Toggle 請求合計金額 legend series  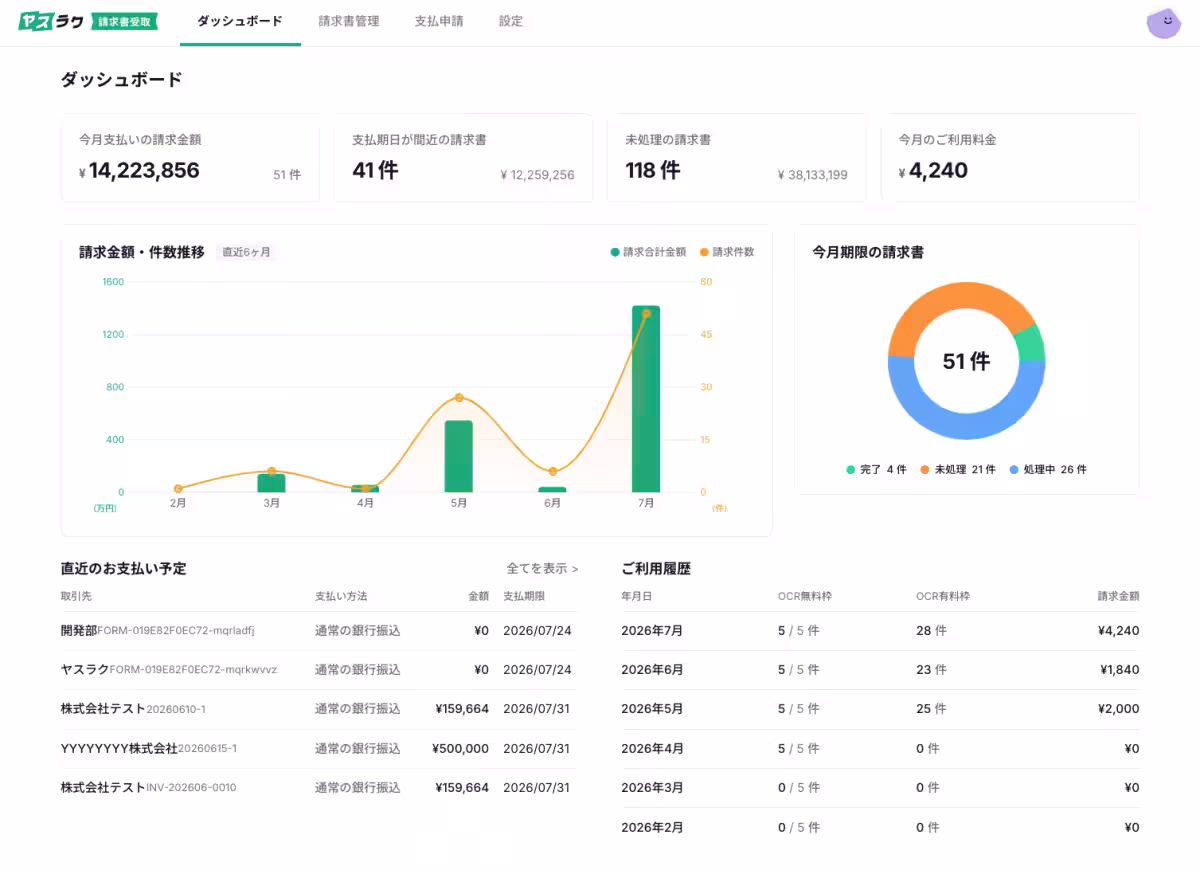(648, 252)
